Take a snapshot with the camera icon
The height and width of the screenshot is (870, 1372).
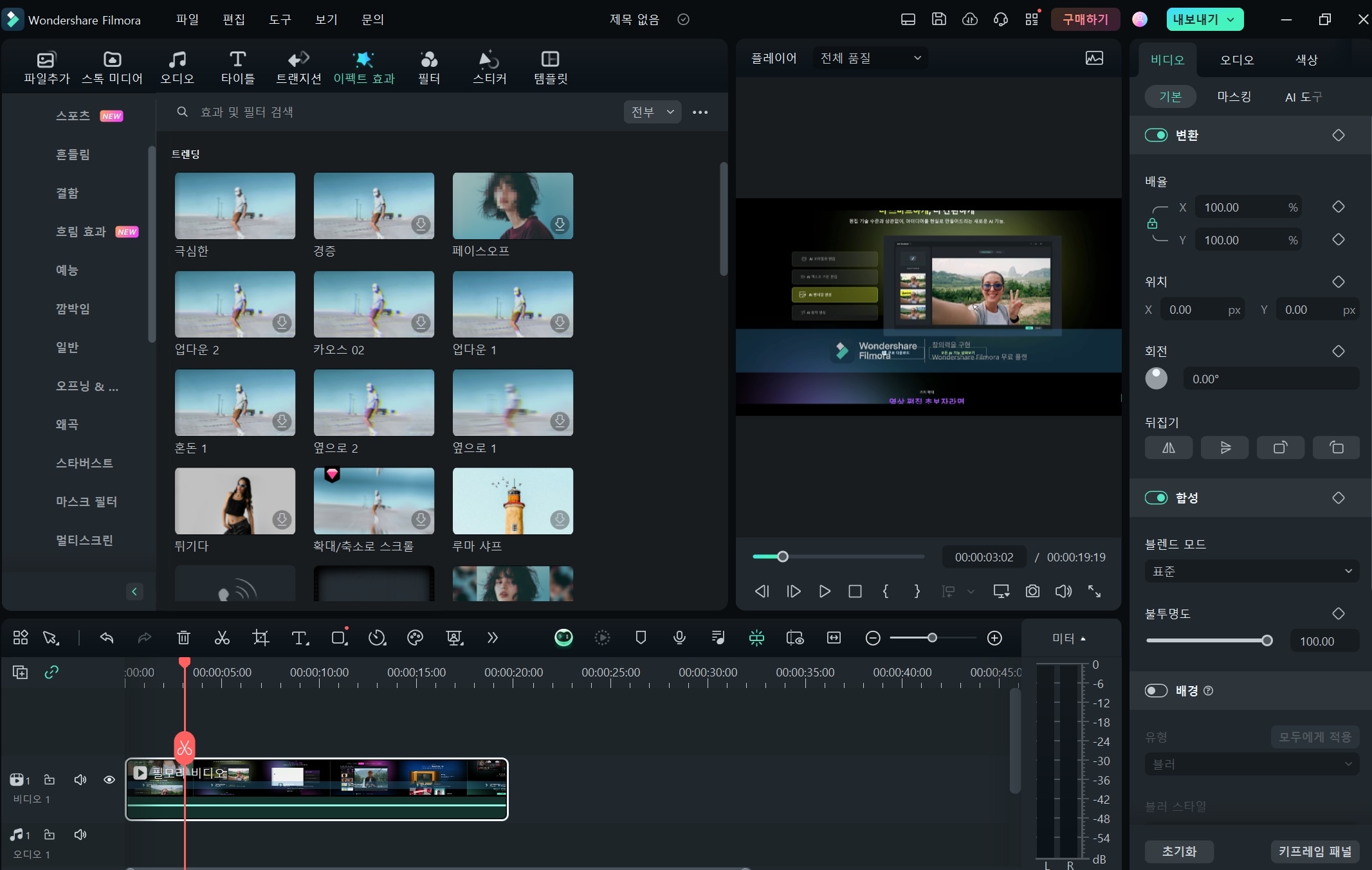[1032, 591]
